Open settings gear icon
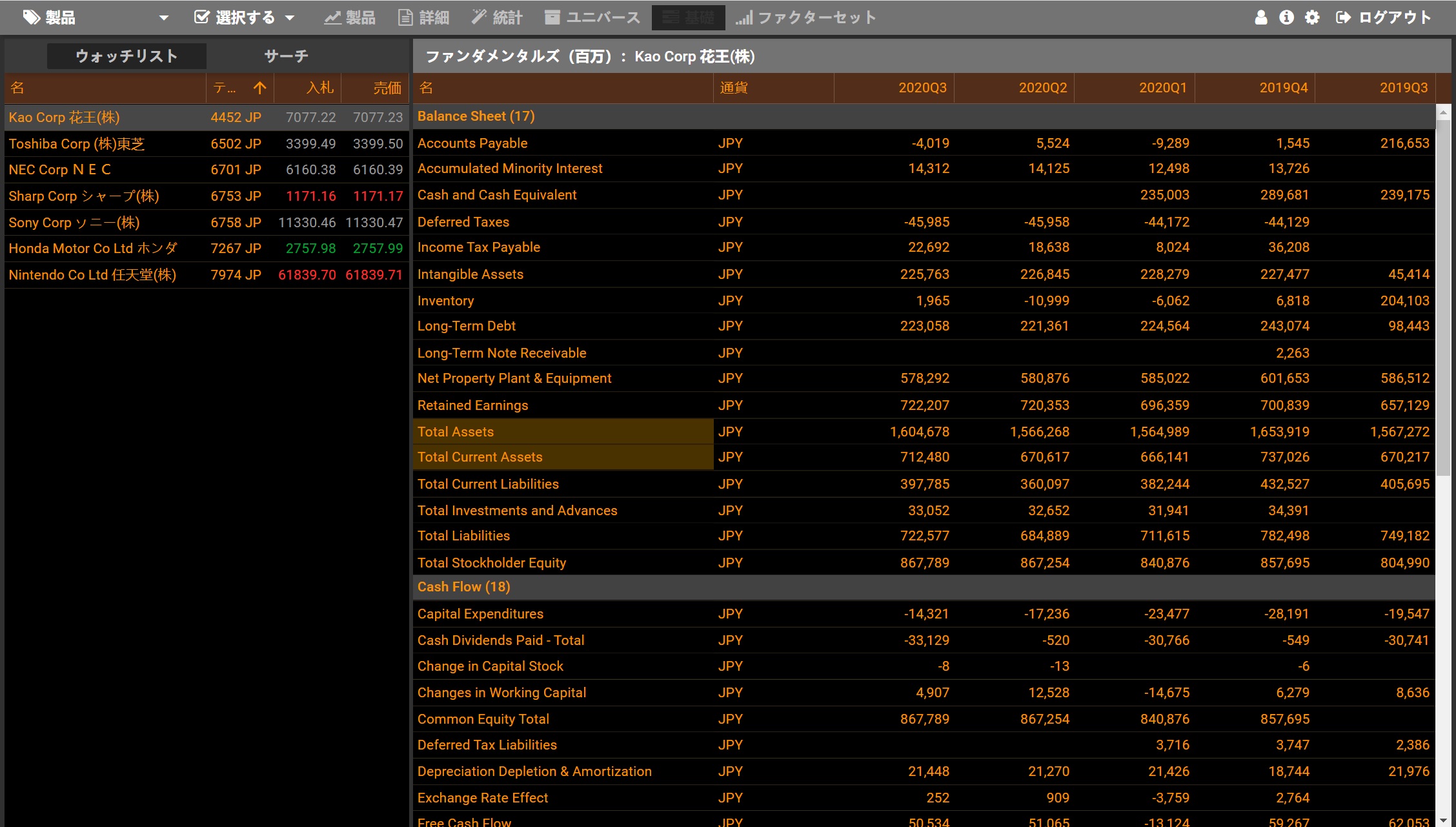This screenshot has width=1456, height=827. coord(1312,17)
